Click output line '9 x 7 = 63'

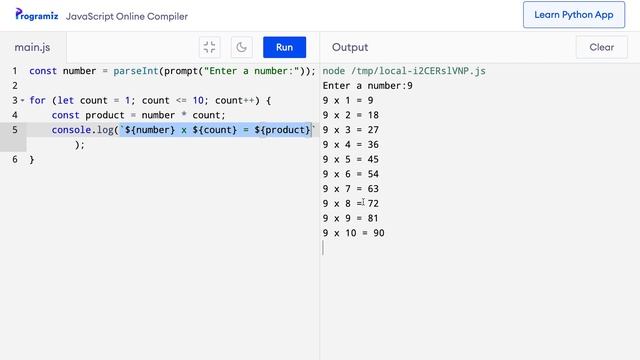(x=351, y=189)
